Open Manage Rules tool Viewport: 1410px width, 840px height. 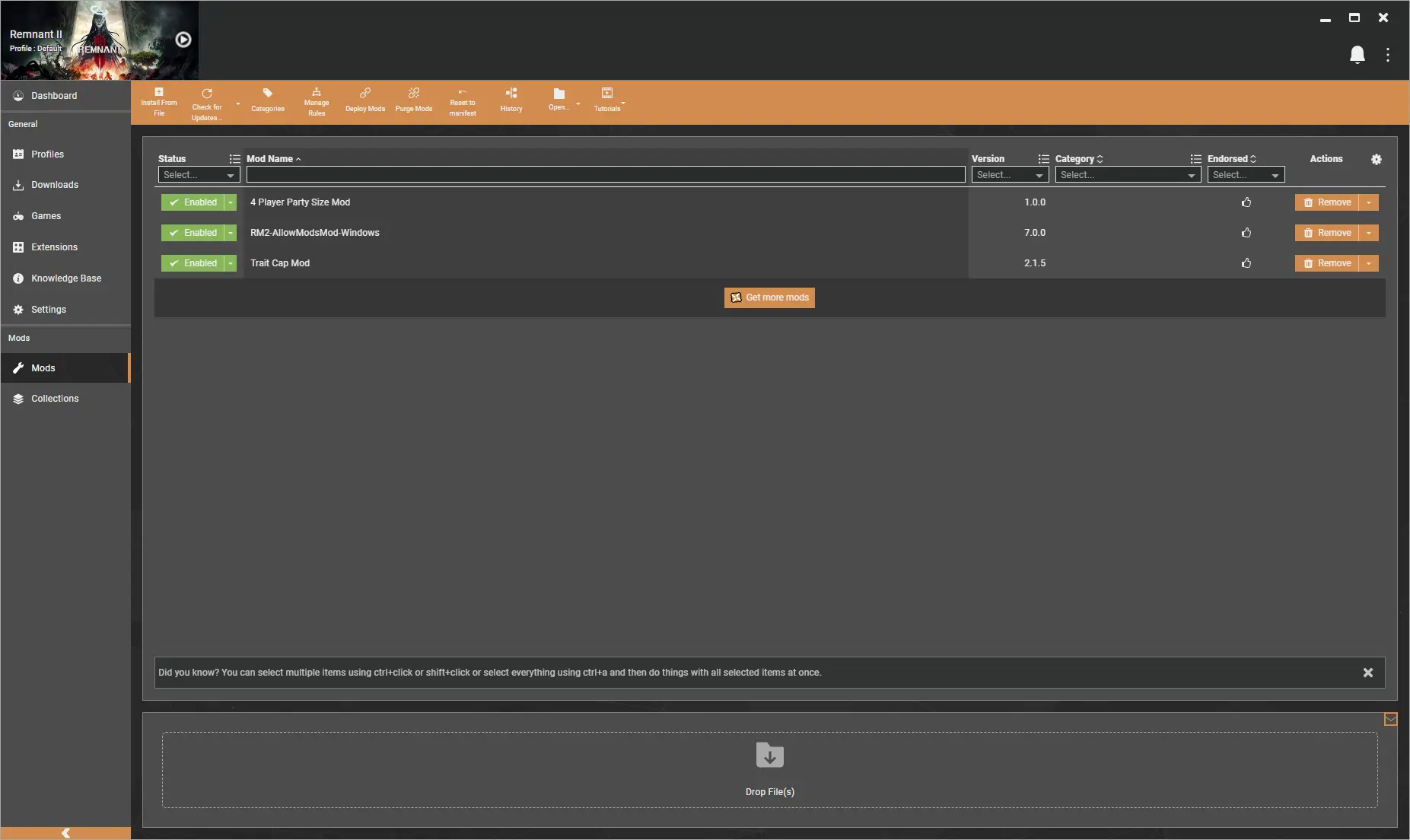point(317,102)
